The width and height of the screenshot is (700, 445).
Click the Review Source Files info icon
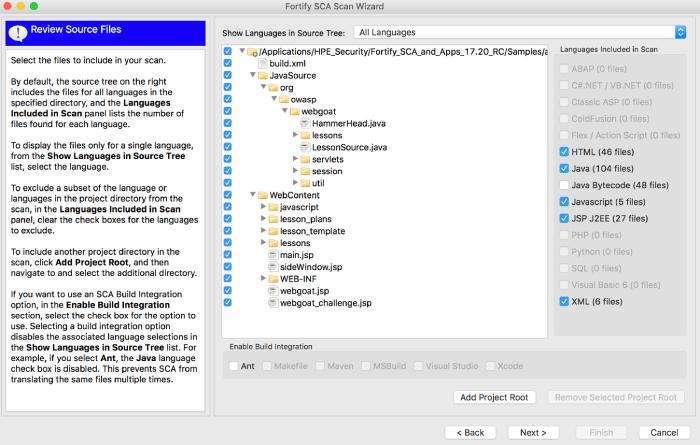[18, 33]
